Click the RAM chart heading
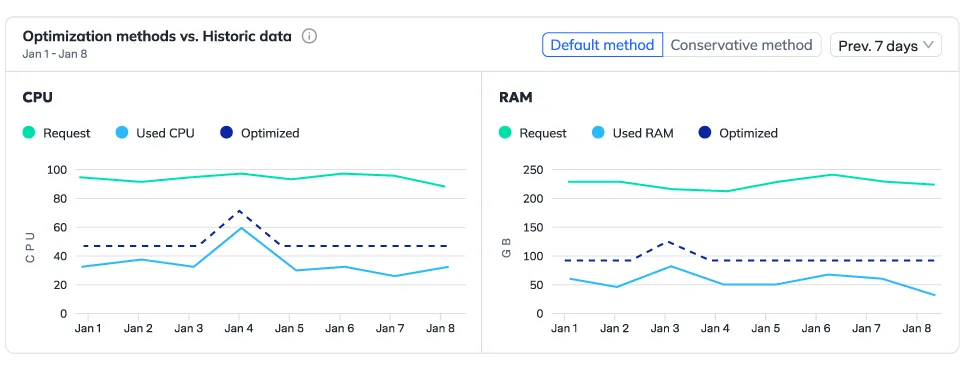965x370 pixels. pyautogui.click(x=516, y=97)
